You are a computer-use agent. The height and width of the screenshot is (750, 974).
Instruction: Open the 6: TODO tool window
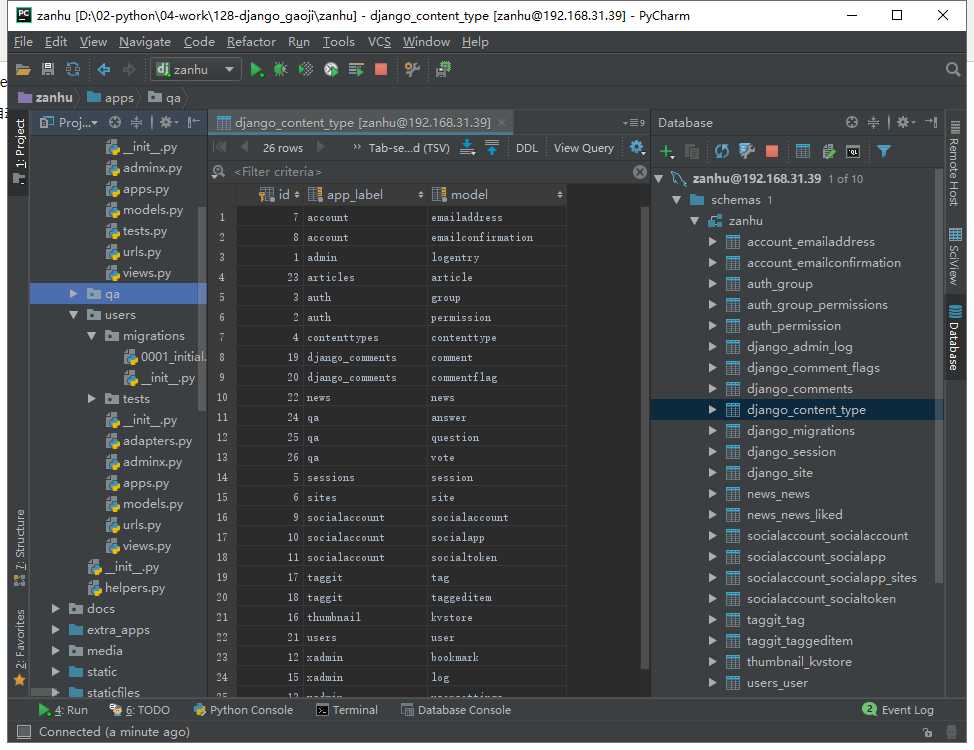(x=139, y=710)
